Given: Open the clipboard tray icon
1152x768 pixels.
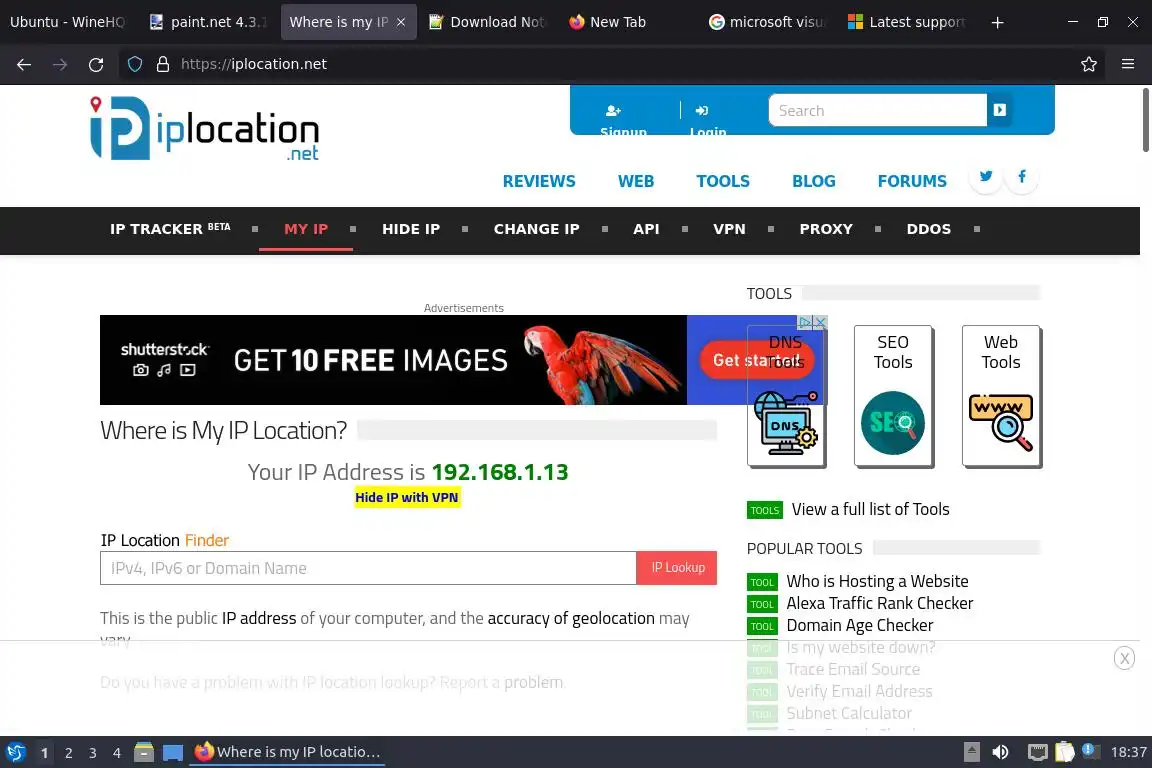Looking at the screenshot, I should (1065, 752).
